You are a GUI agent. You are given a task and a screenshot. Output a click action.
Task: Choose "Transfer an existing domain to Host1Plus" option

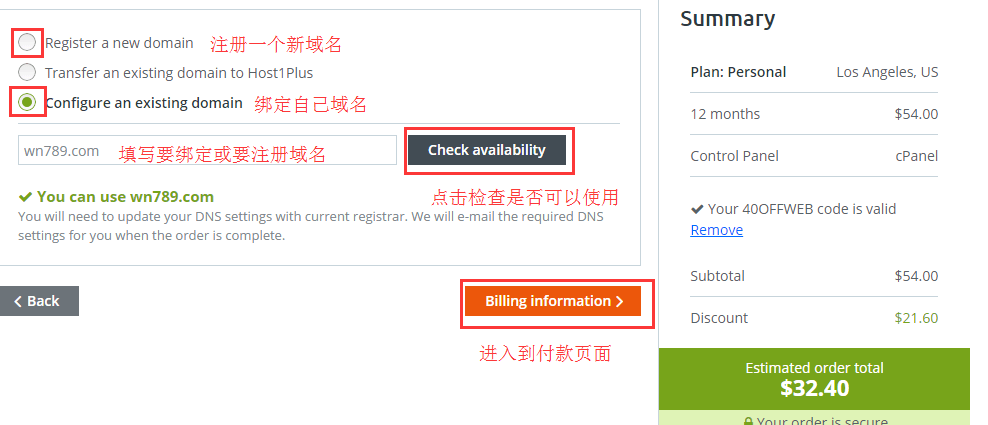(x=27, y=72)
